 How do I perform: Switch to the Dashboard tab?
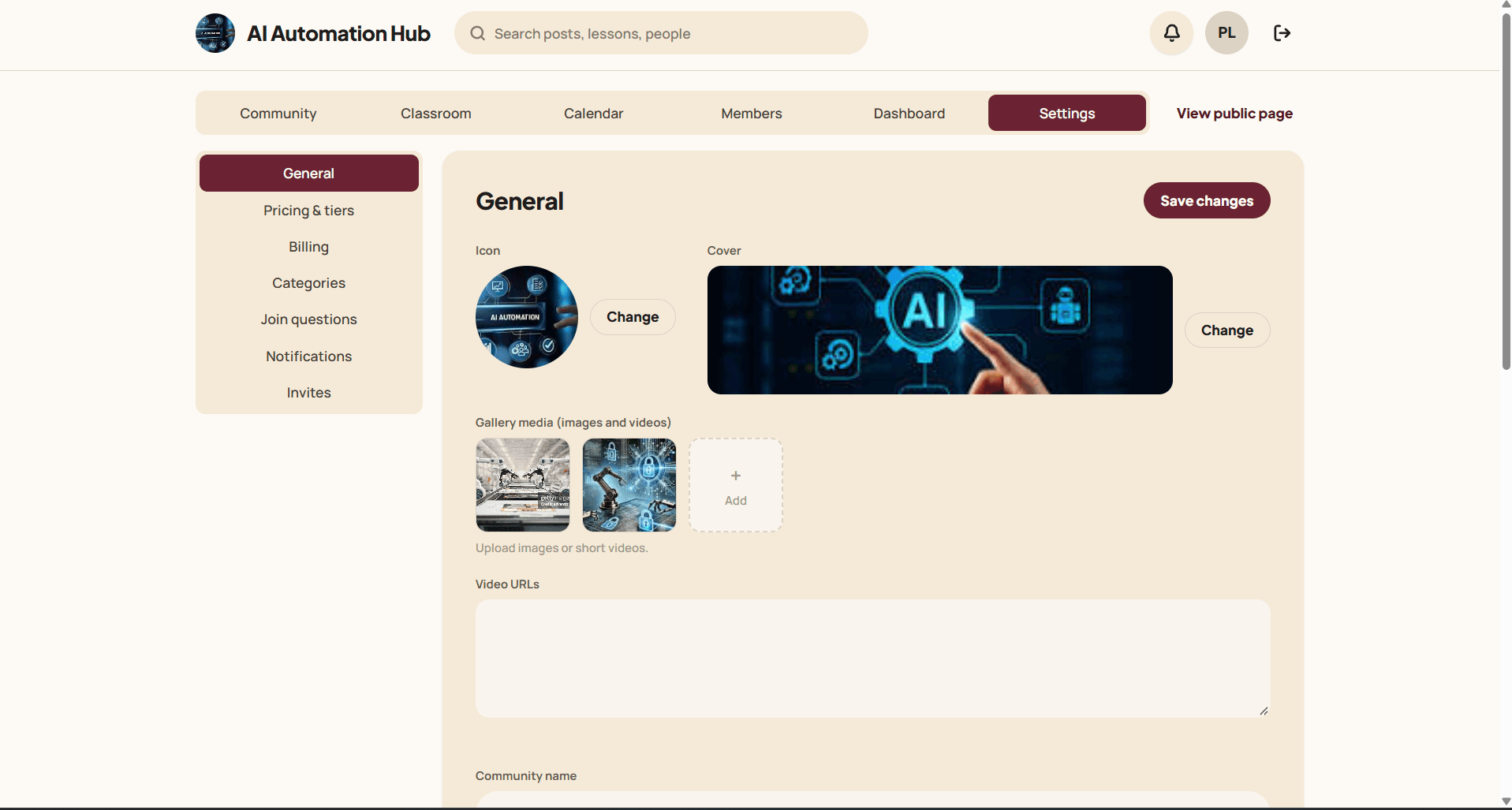coord(909,113)
